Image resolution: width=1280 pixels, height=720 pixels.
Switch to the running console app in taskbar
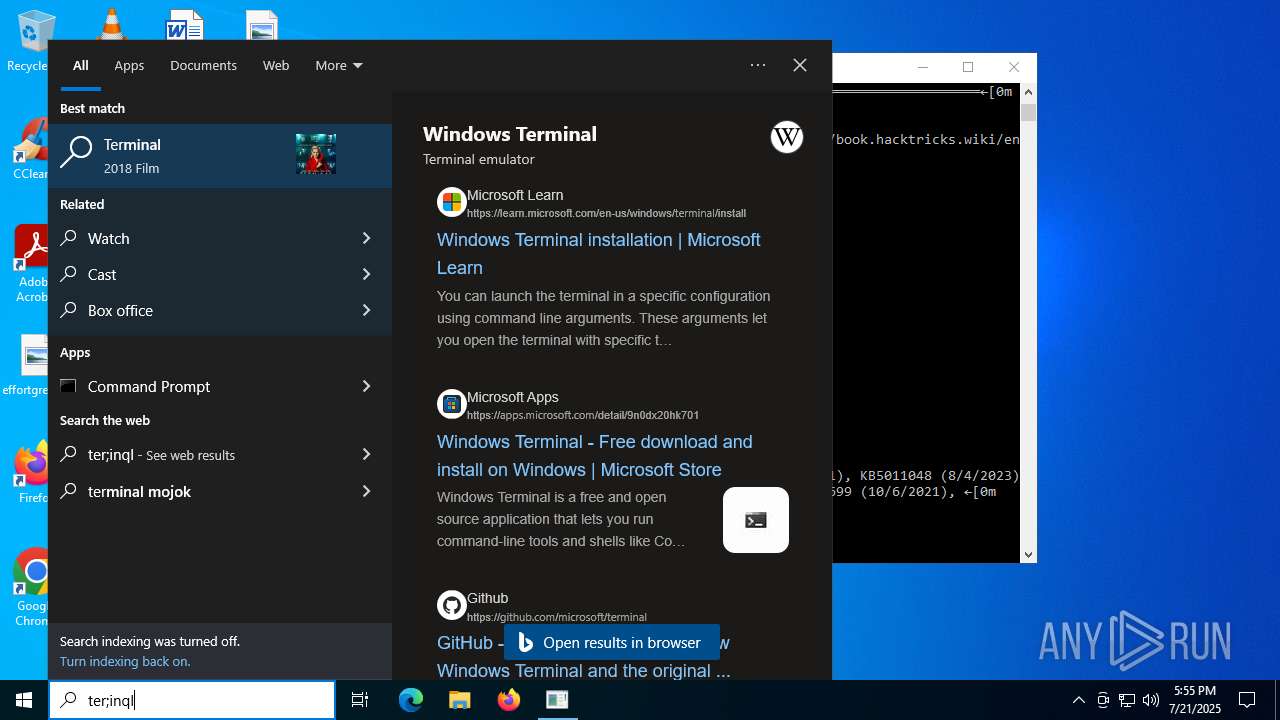coord(557,700)
